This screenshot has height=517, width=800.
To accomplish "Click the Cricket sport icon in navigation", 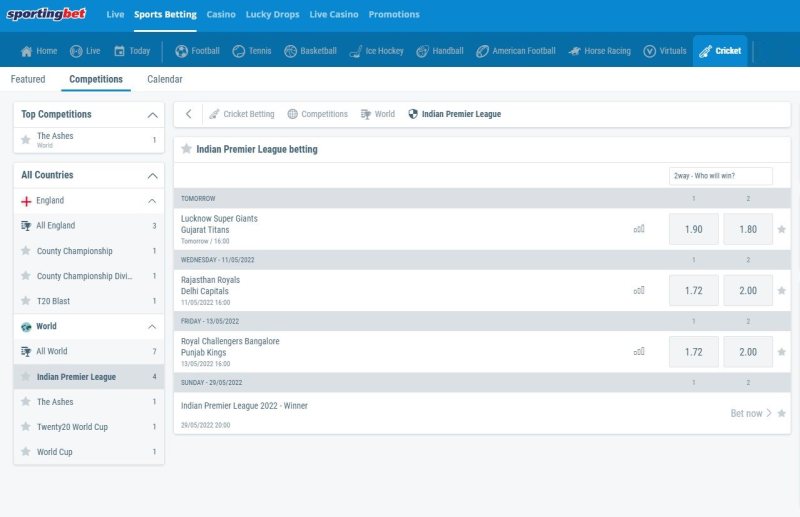I will pos(706,51).
